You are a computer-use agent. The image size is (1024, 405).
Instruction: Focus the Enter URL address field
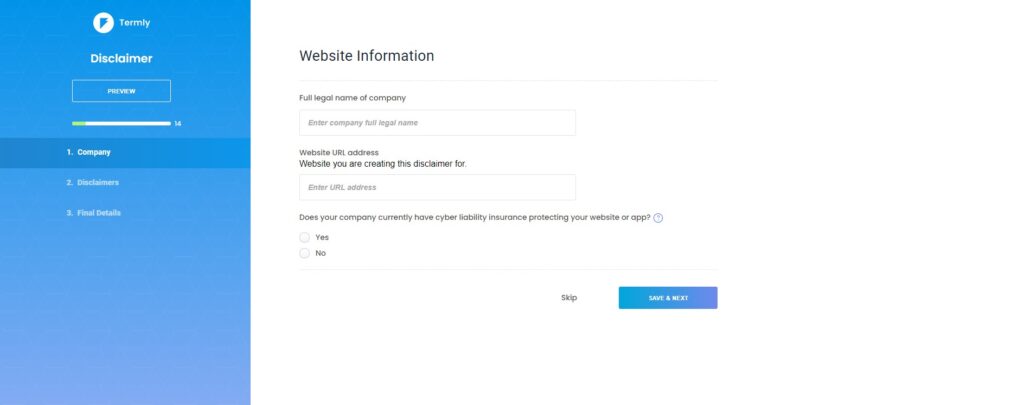pyautogui.click(x=437, y=187)
